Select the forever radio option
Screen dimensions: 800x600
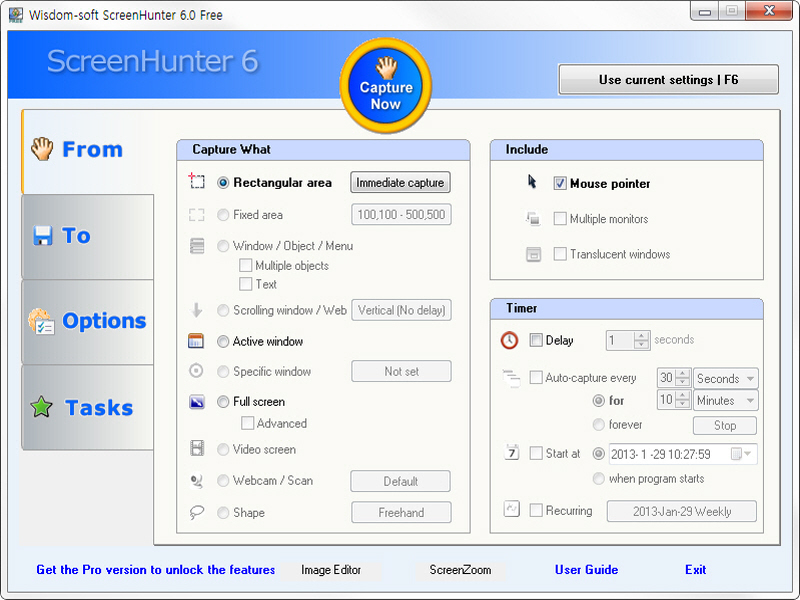(x=598, y=424)
